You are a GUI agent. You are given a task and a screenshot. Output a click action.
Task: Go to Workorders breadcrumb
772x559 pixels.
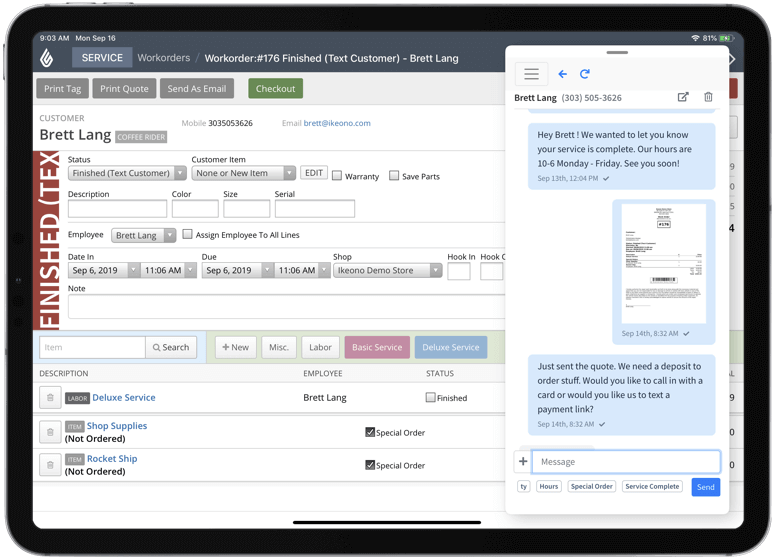(x=163, y=58)
